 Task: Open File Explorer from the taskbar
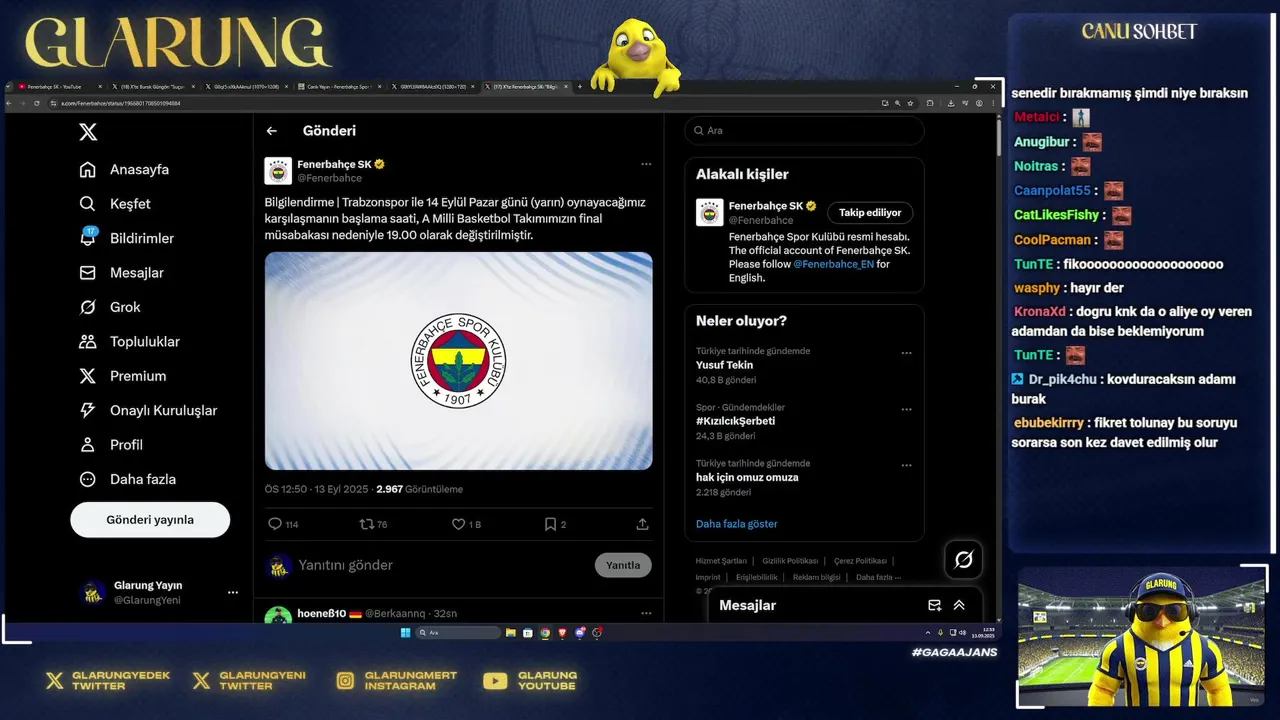click(510, 633)
